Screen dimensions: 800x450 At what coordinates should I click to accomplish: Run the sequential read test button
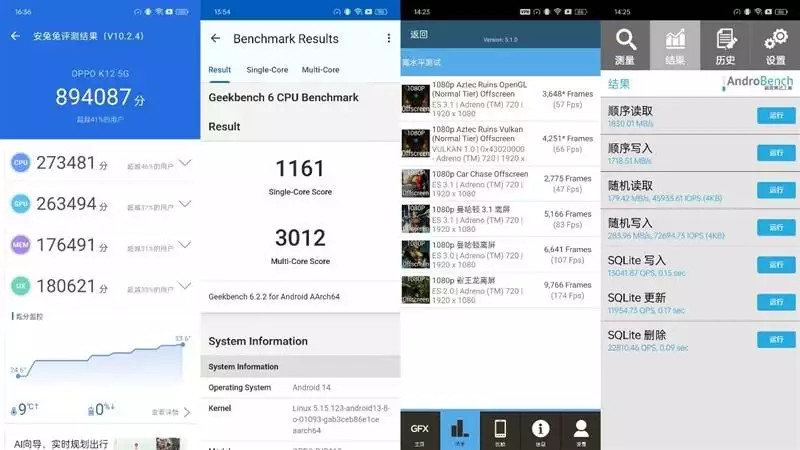click(x=776, y=115)
